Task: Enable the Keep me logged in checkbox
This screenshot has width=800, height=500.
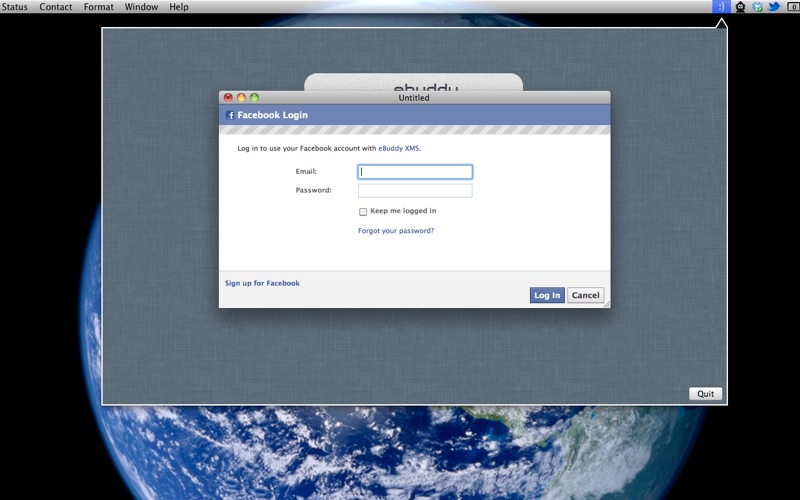Action: tap(363, 212)
